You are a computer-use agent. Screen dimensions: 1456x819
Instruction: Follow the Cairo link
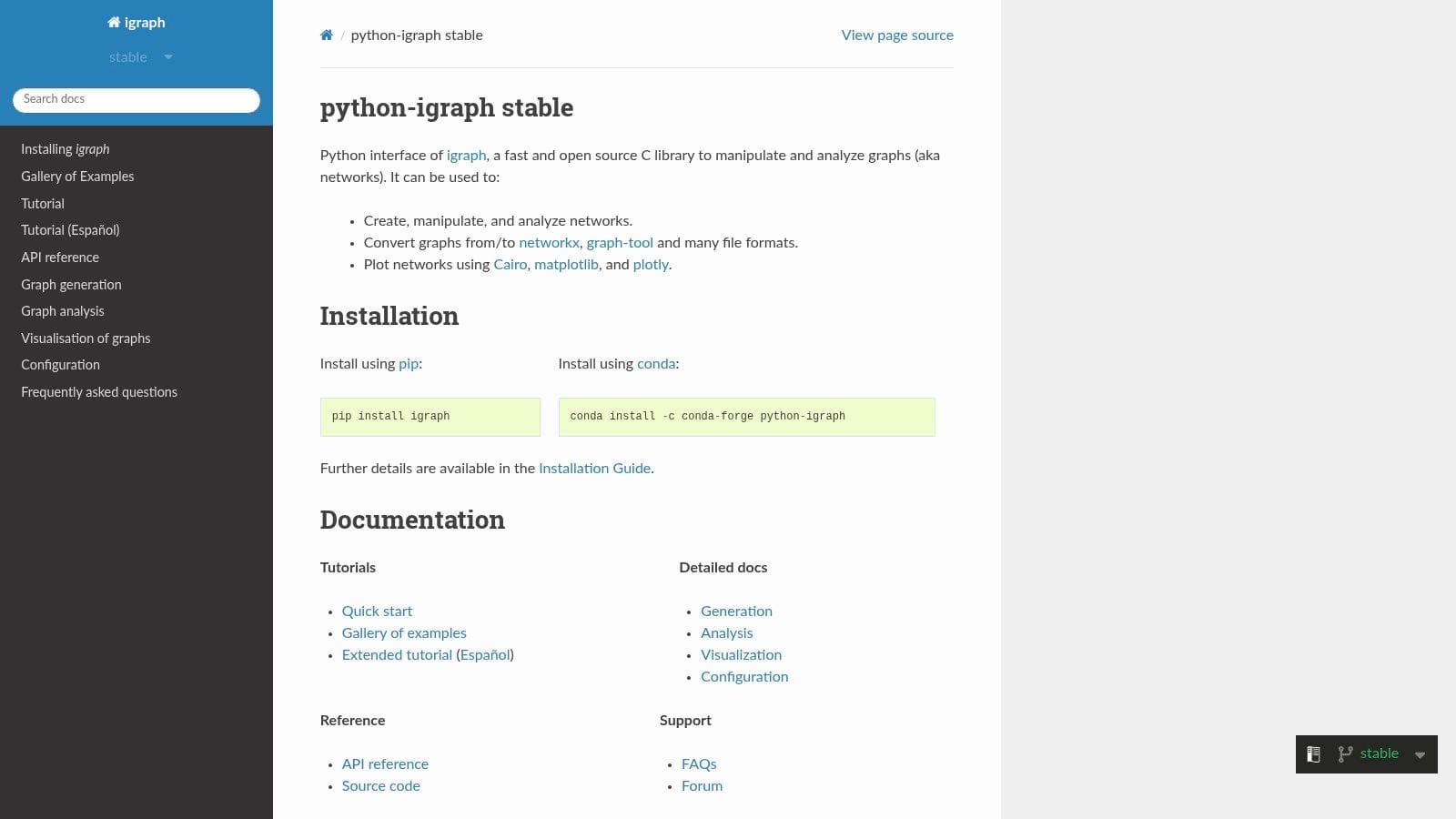pyautogui.click(x=510, y=265)
